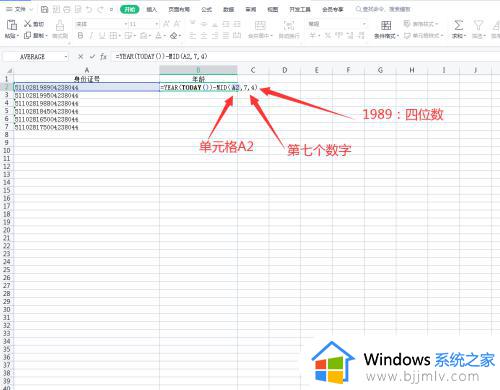Viewport: 500px width, 390px height.
Task: Click the Filter funnel icon
Action: 478,25
